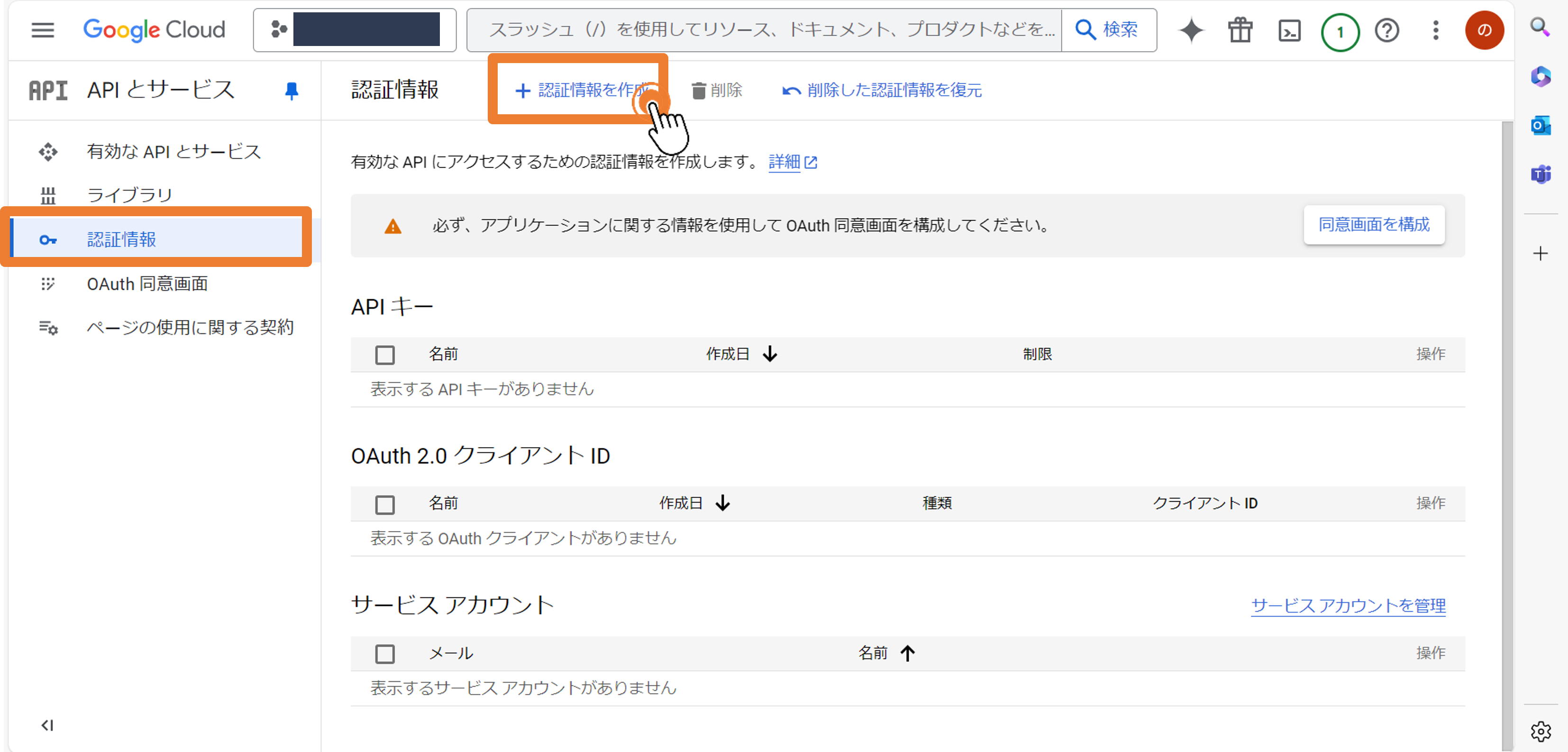Sort OAuth clients by 作成日 arrow
Screen dimensions: 1568x752
723,503
